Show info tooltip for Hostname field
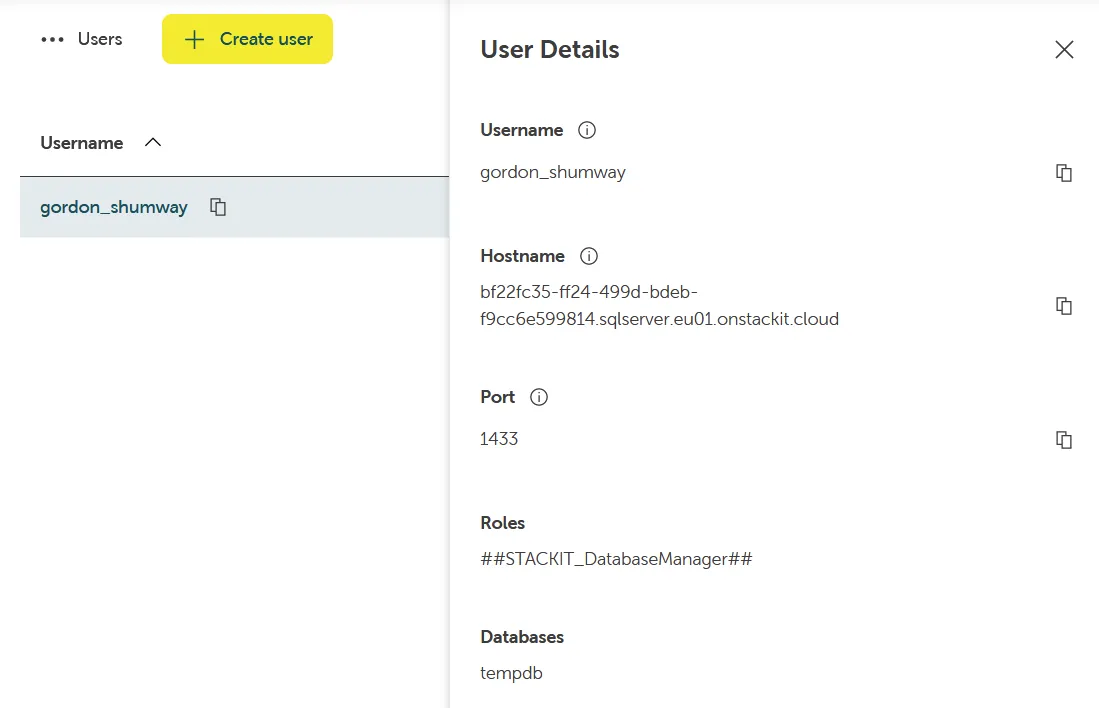Screen dimensions: 1099x708 pyautogui.click(x=589, y=256)
